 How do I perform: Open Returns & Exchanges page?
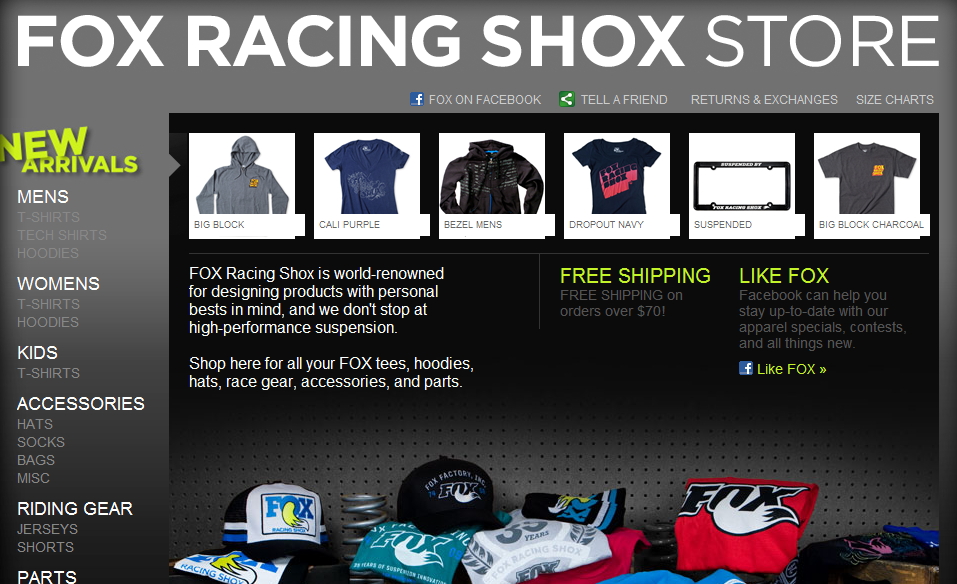[764, 99]
